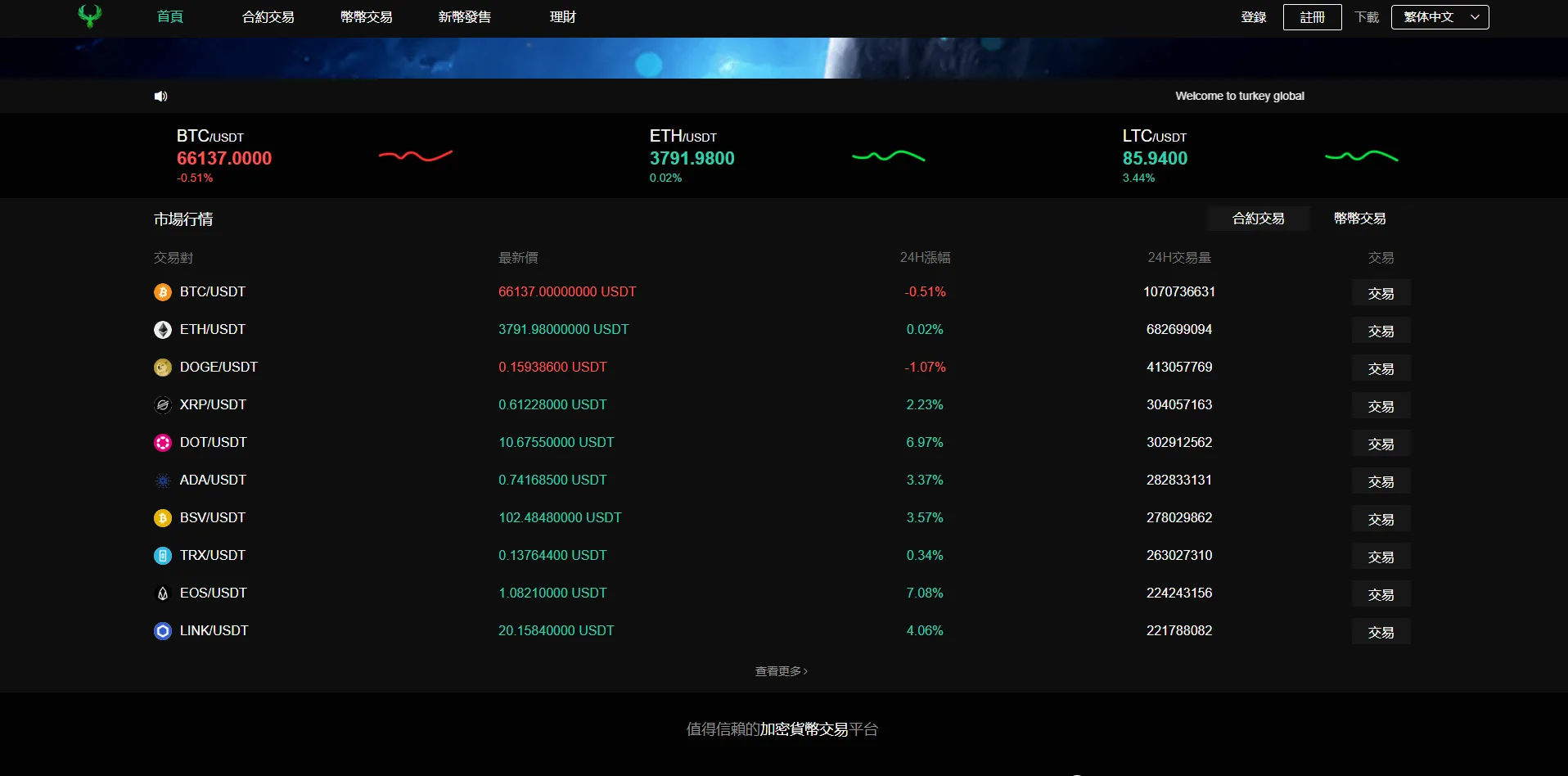Screen dimensions: 1568x776
Task: Click the 交易 button for BTC/USDT row
Action: [1381, 292]
